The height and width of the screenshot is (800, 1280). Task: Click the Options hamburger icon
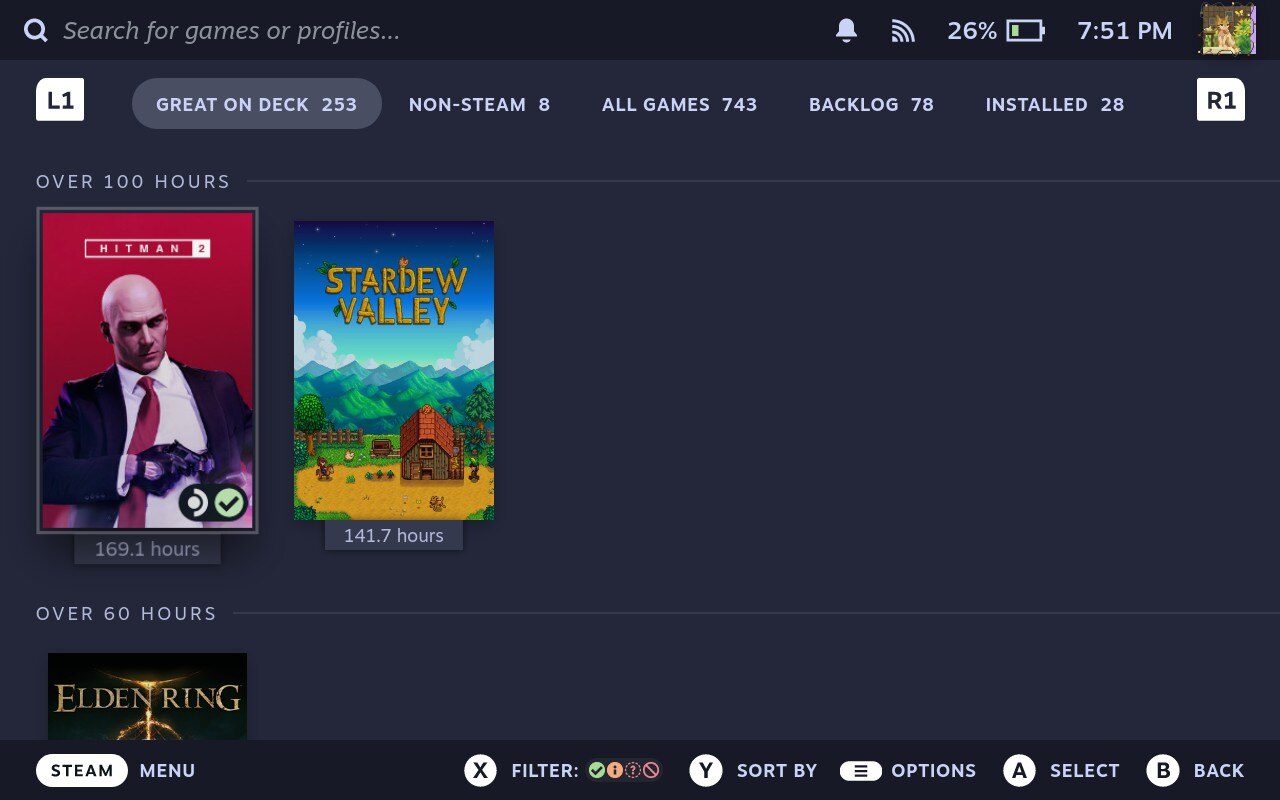860,770
